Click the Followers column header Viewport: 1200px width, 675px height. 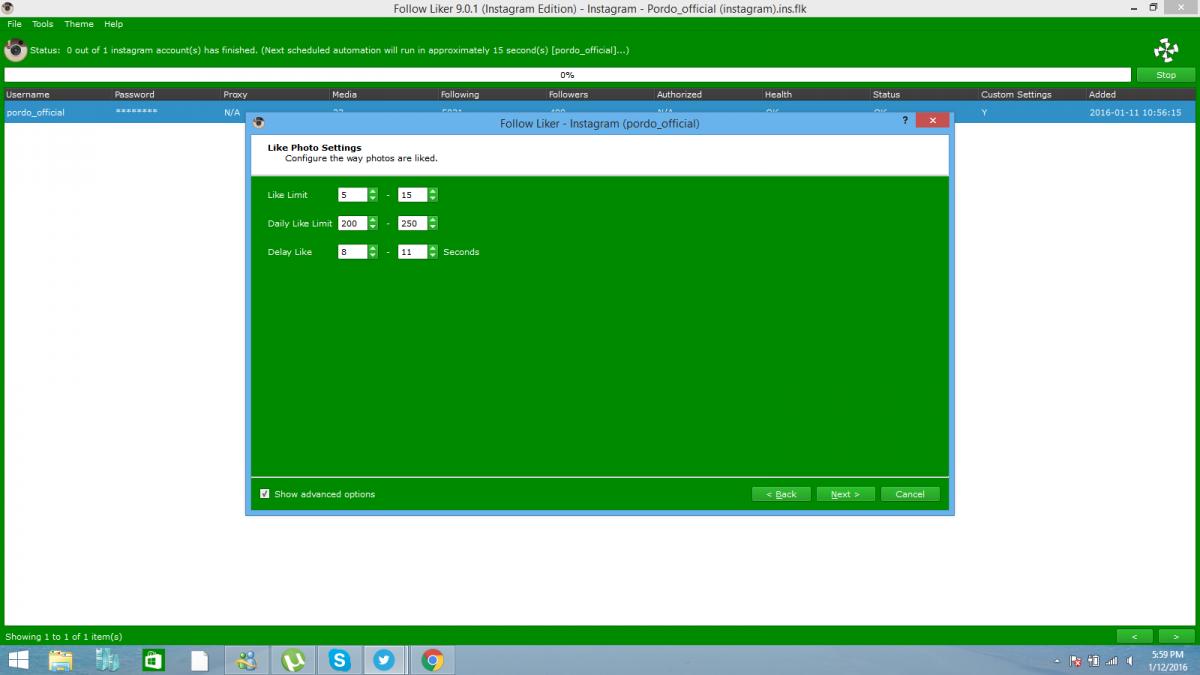[599, 94]
